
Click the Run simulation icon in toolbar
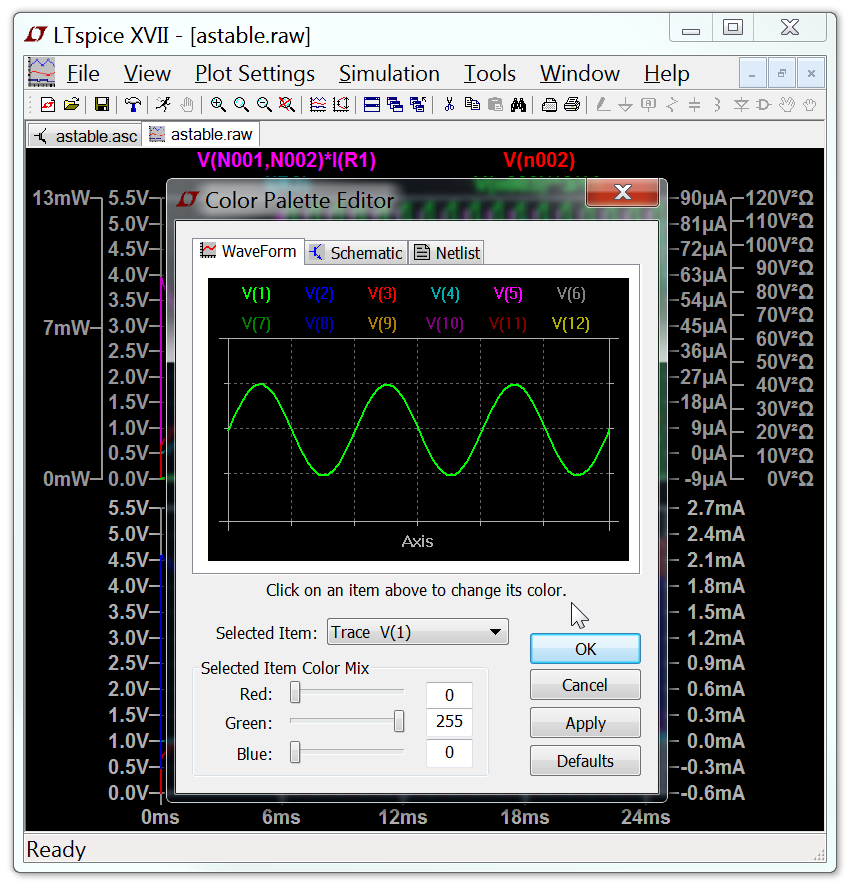(x=163, y=104)
